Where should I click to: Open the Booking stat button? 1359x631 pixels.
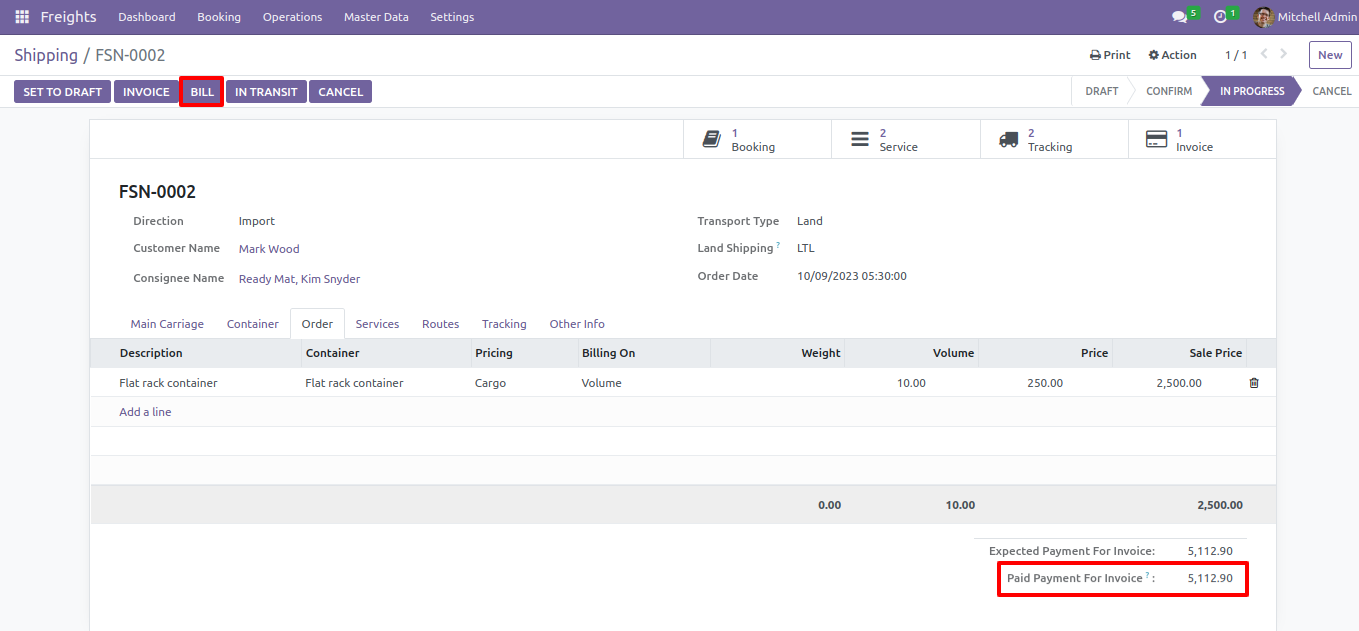(757, 140)
